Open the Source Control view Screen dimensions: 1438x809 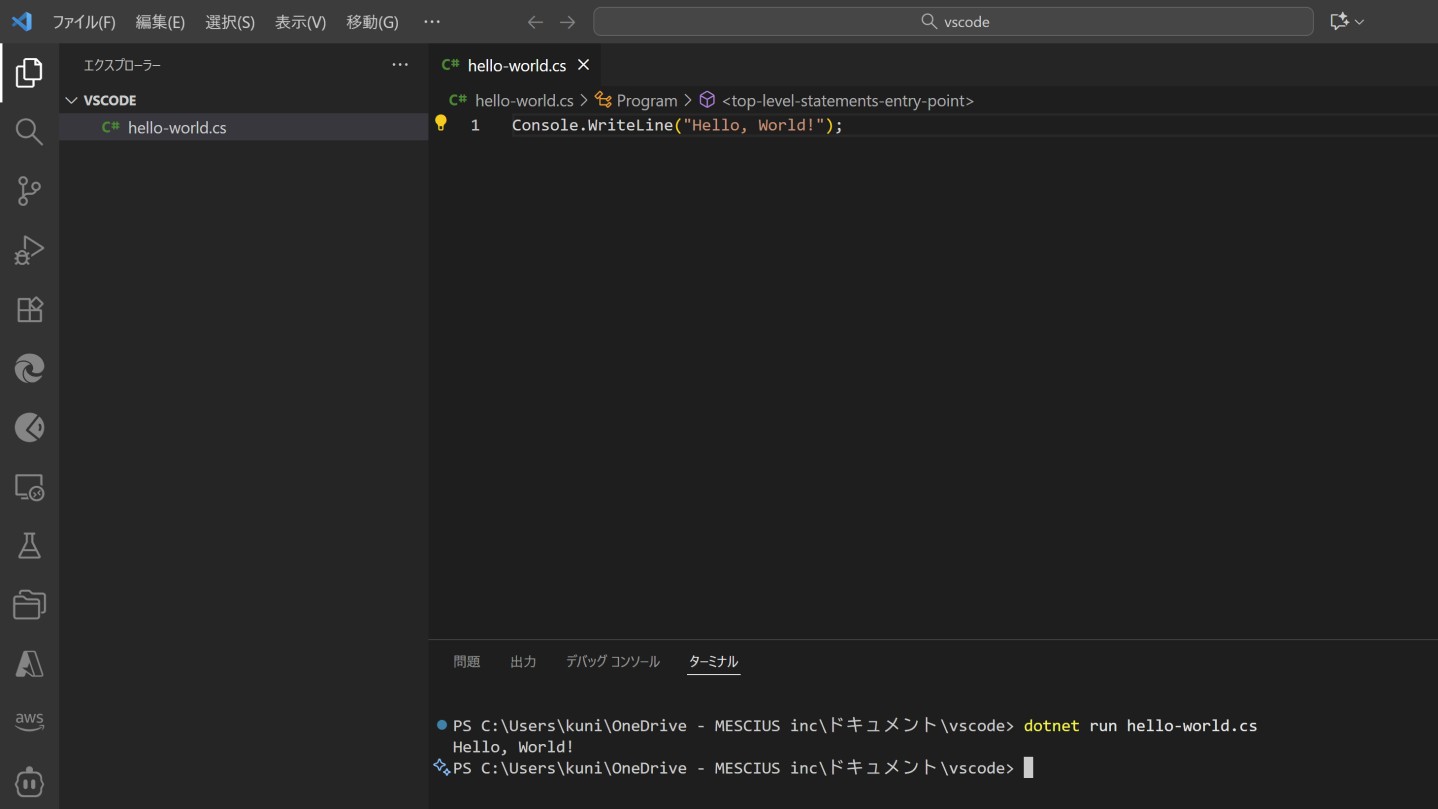[29, 191]
